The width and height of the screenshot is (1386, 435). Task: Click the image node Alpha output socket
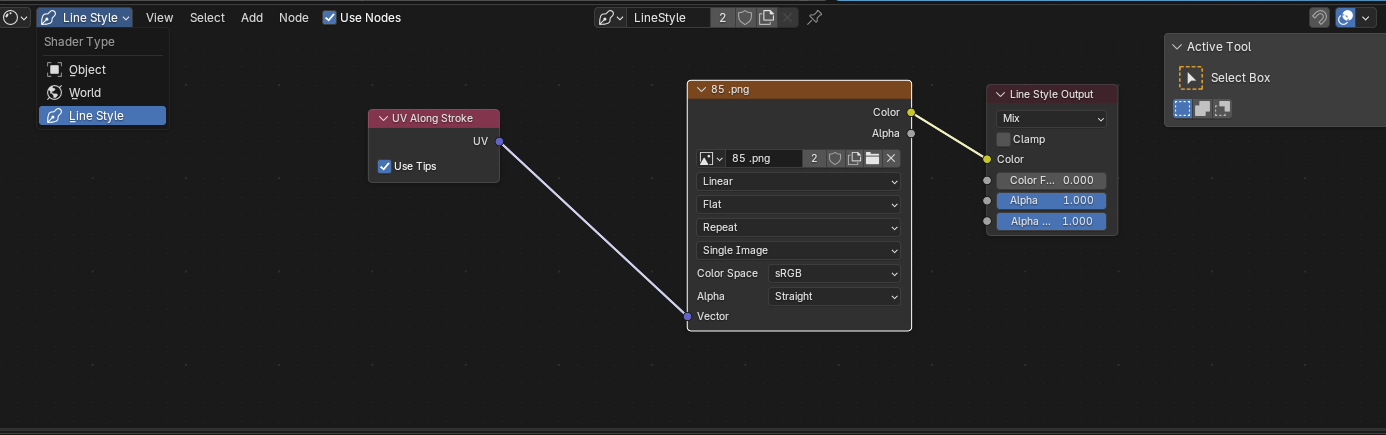click(x=911, y=133)
